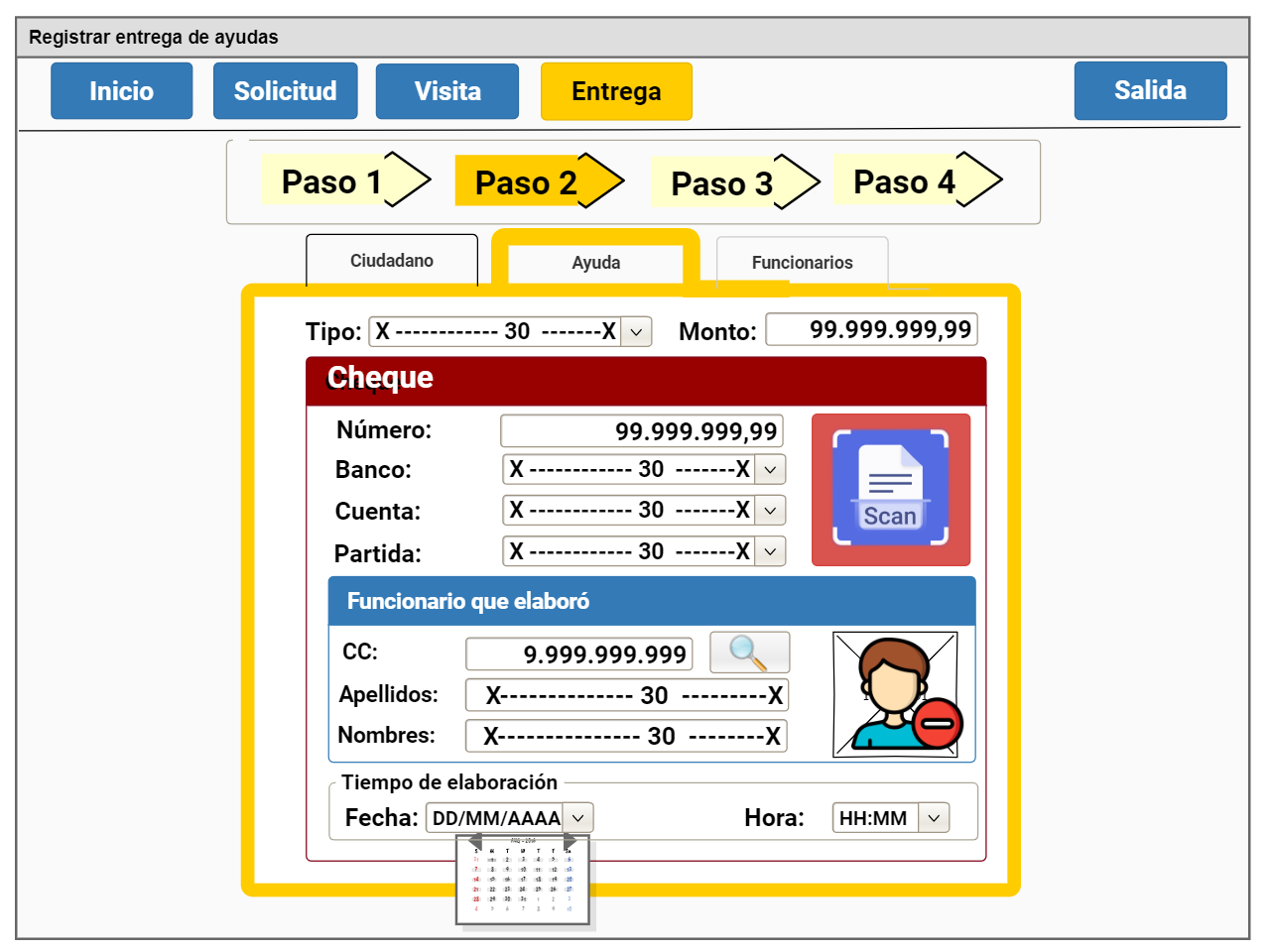Click the Nombres input field
Image resolution: width=1270 pixels, height=952 pixels.
(x=627, y=736)
